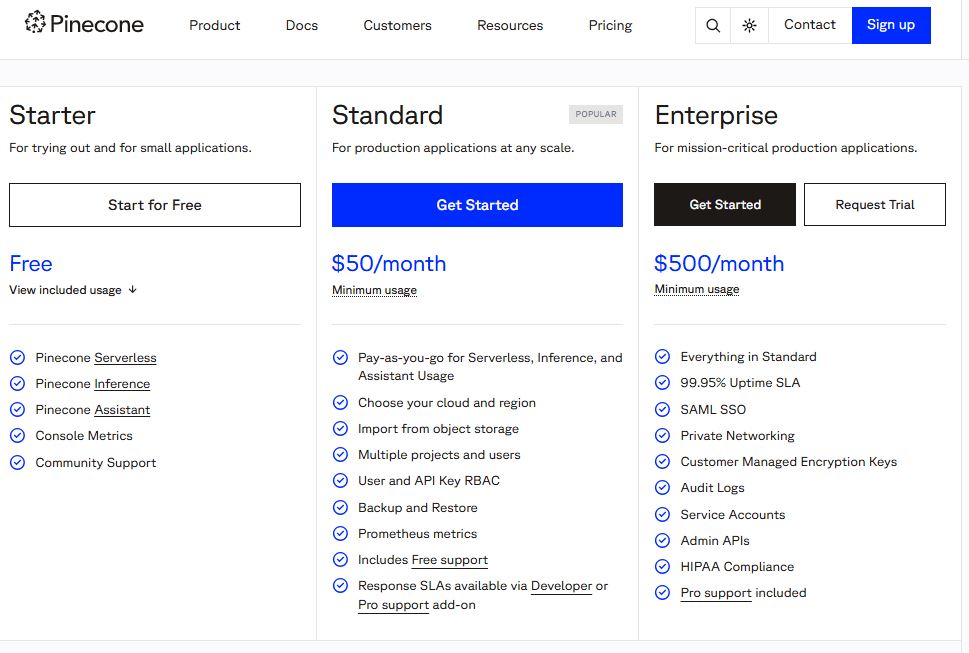This screenshot has width=969, height=653.
Task: Click check icon beside 99.95% Uptime SLA
Action: pos(662,383)
